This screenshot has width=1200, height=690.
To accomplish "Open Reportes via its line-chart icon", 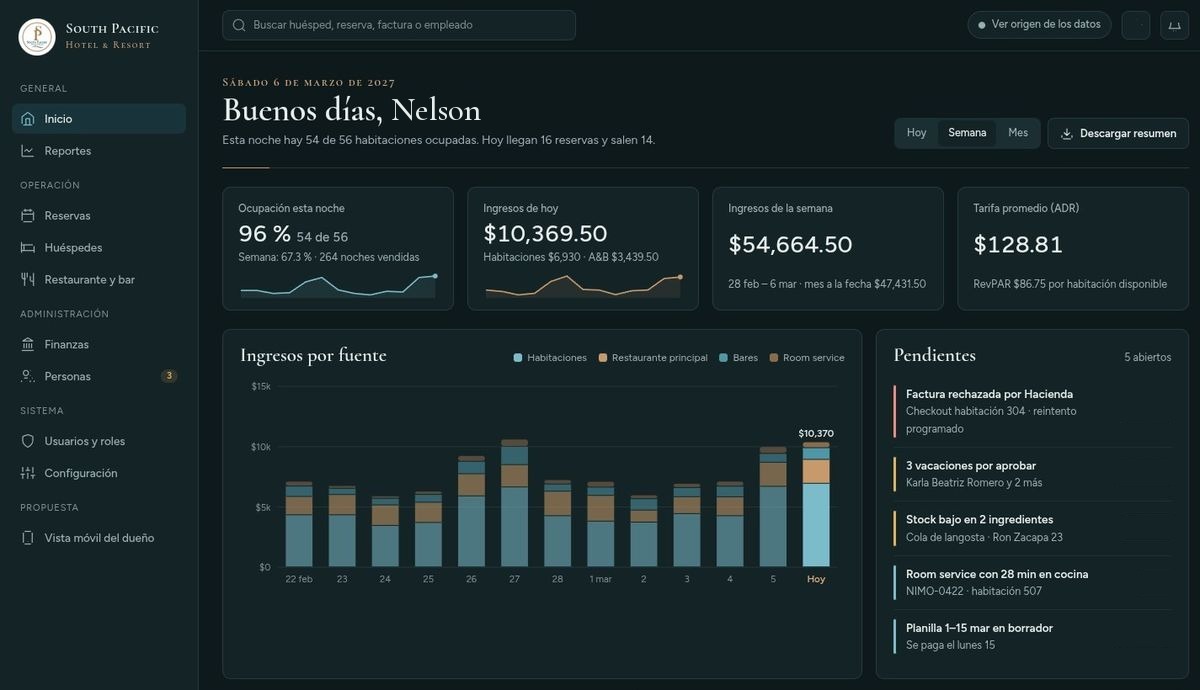I will pos(28,151).
